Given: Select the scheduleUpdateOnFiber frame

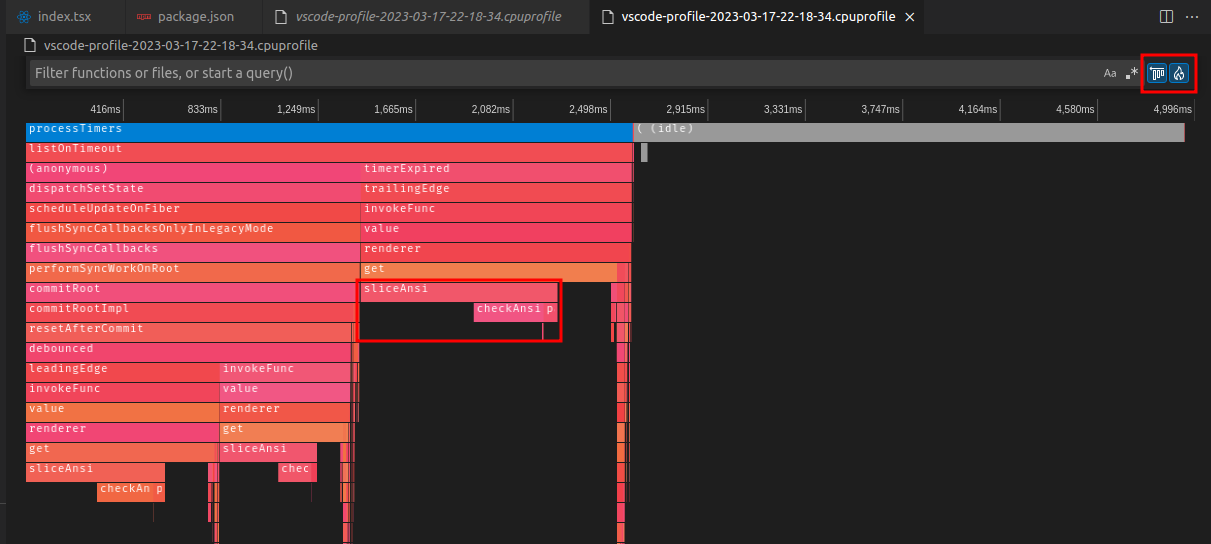Looking at the screenshot, I should 193,212.
